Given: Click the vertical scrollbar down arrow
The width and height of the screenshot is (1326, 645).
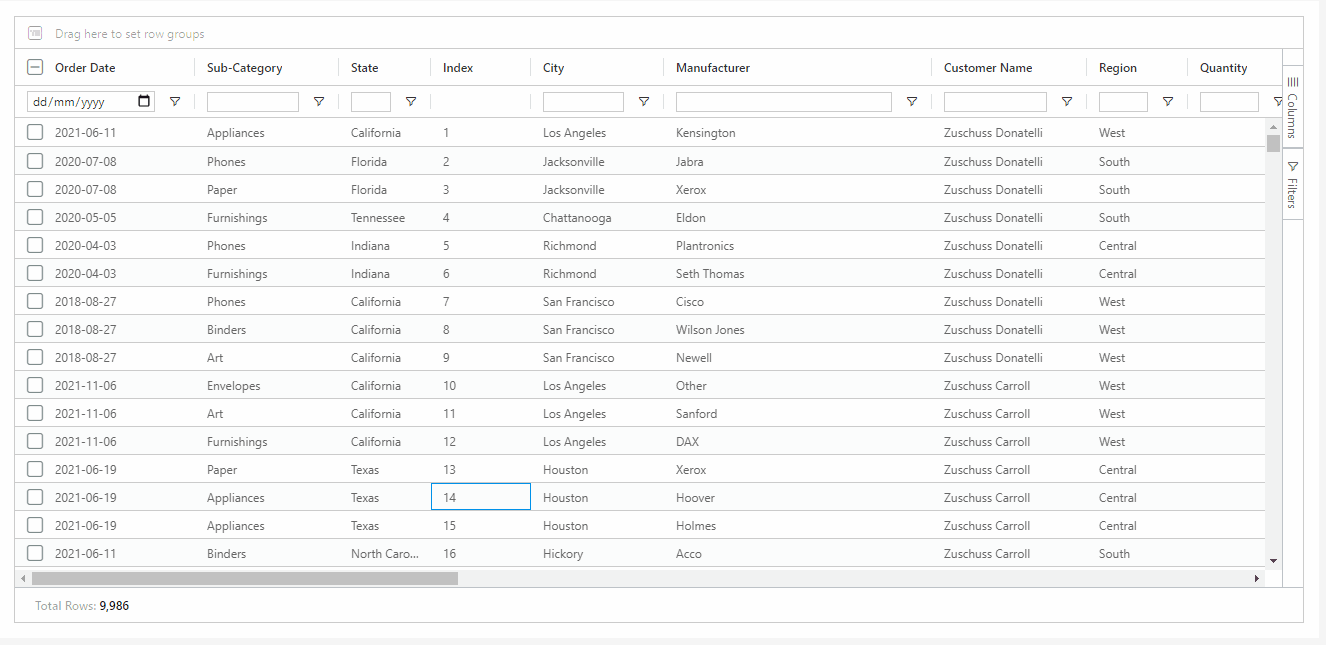Looking at the screenshot, I should (1273, 561).
